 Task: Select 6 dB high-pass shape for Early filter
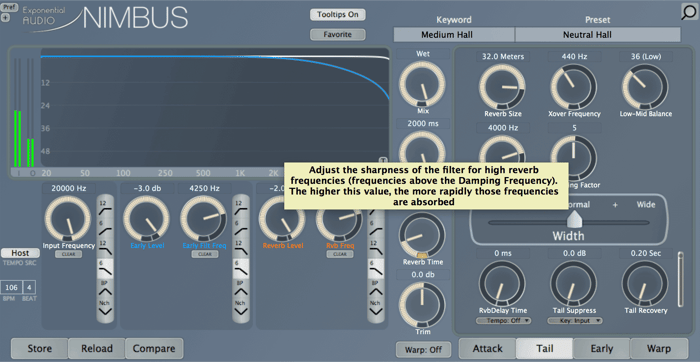coord(241,227)
